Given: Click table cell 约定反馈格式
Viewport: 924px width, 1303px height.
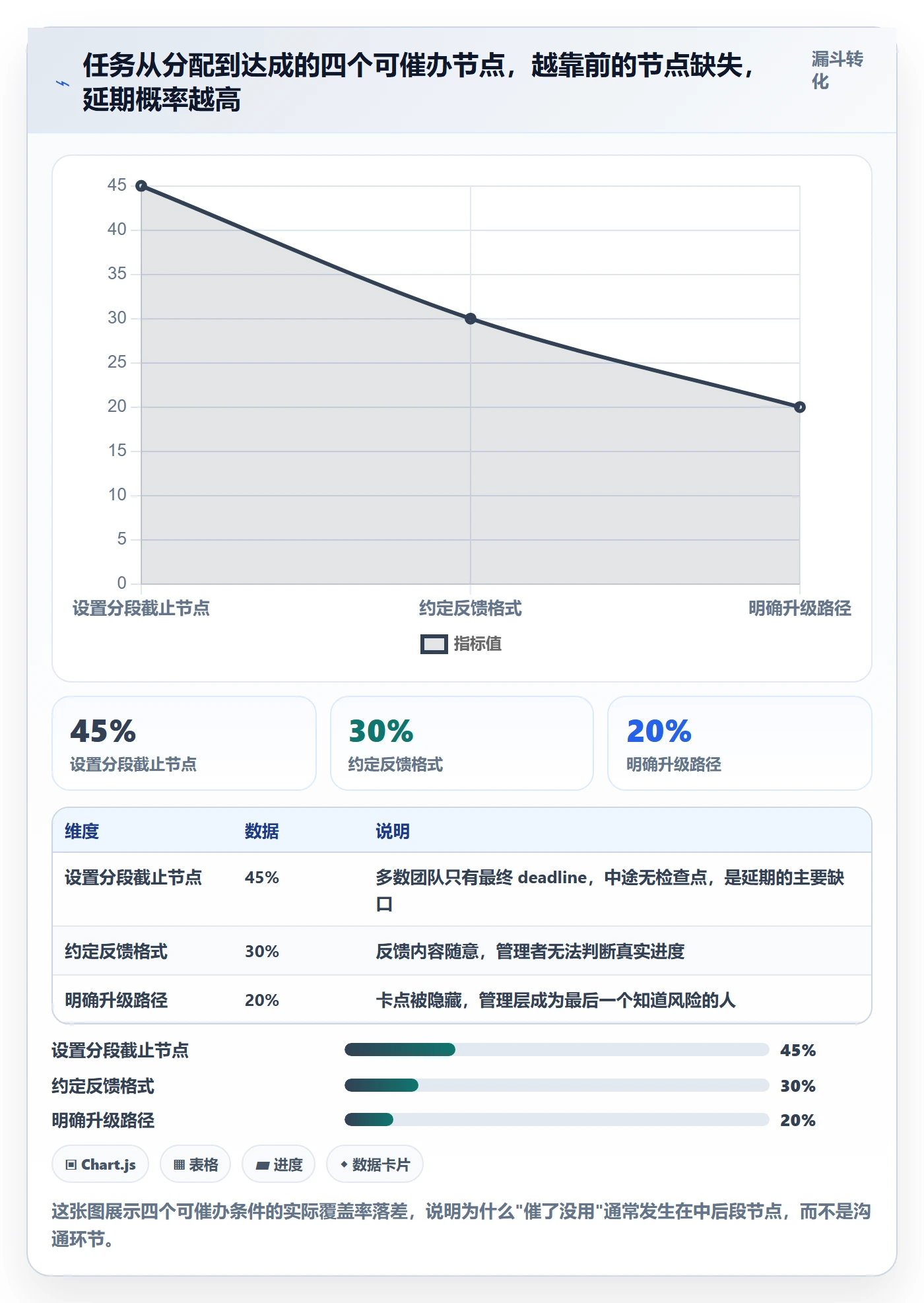Looking at the screenshot, I should [116, 951].
